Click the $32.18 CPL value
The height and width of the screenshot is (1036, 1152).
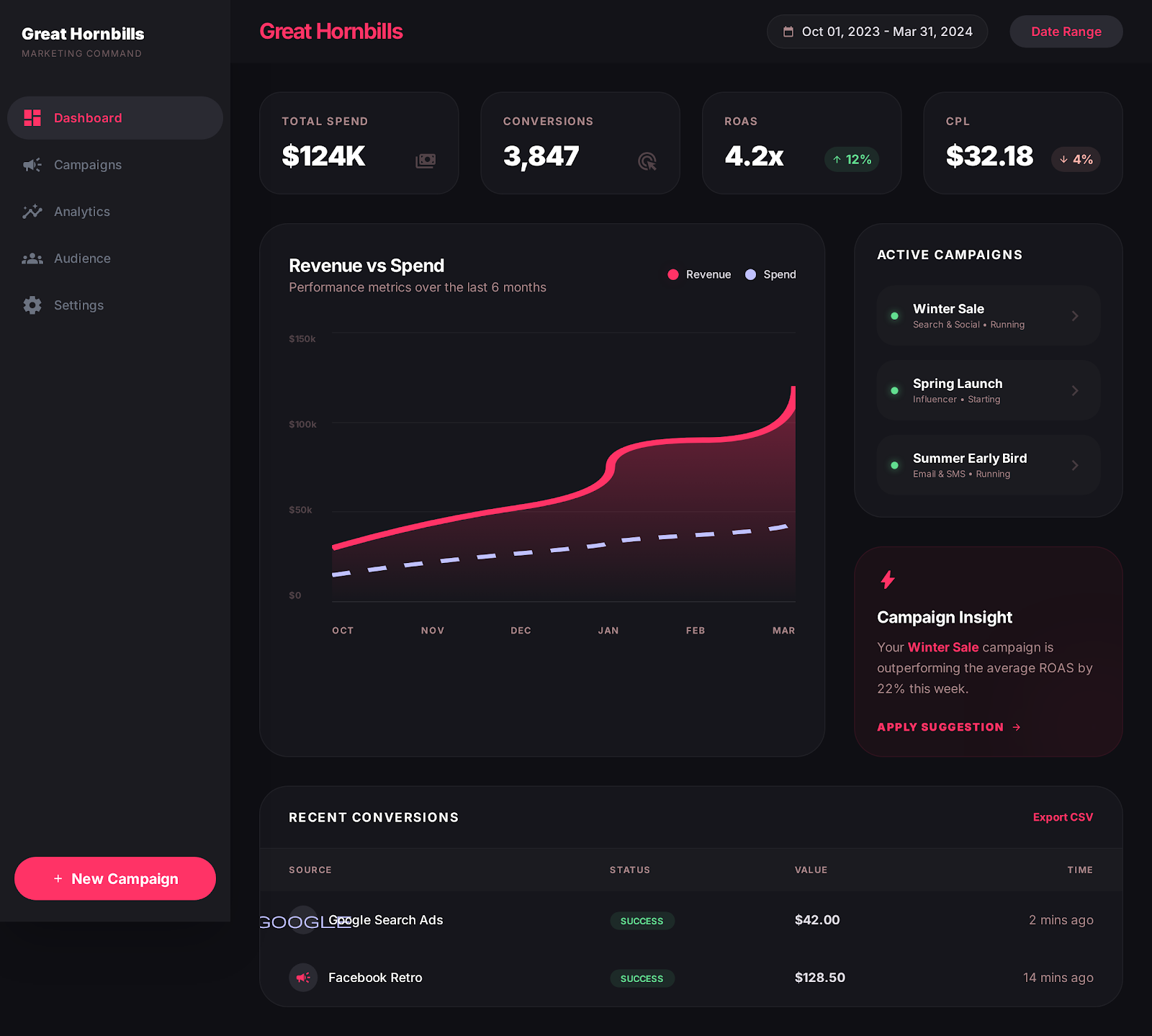click(x=990, y=156)
